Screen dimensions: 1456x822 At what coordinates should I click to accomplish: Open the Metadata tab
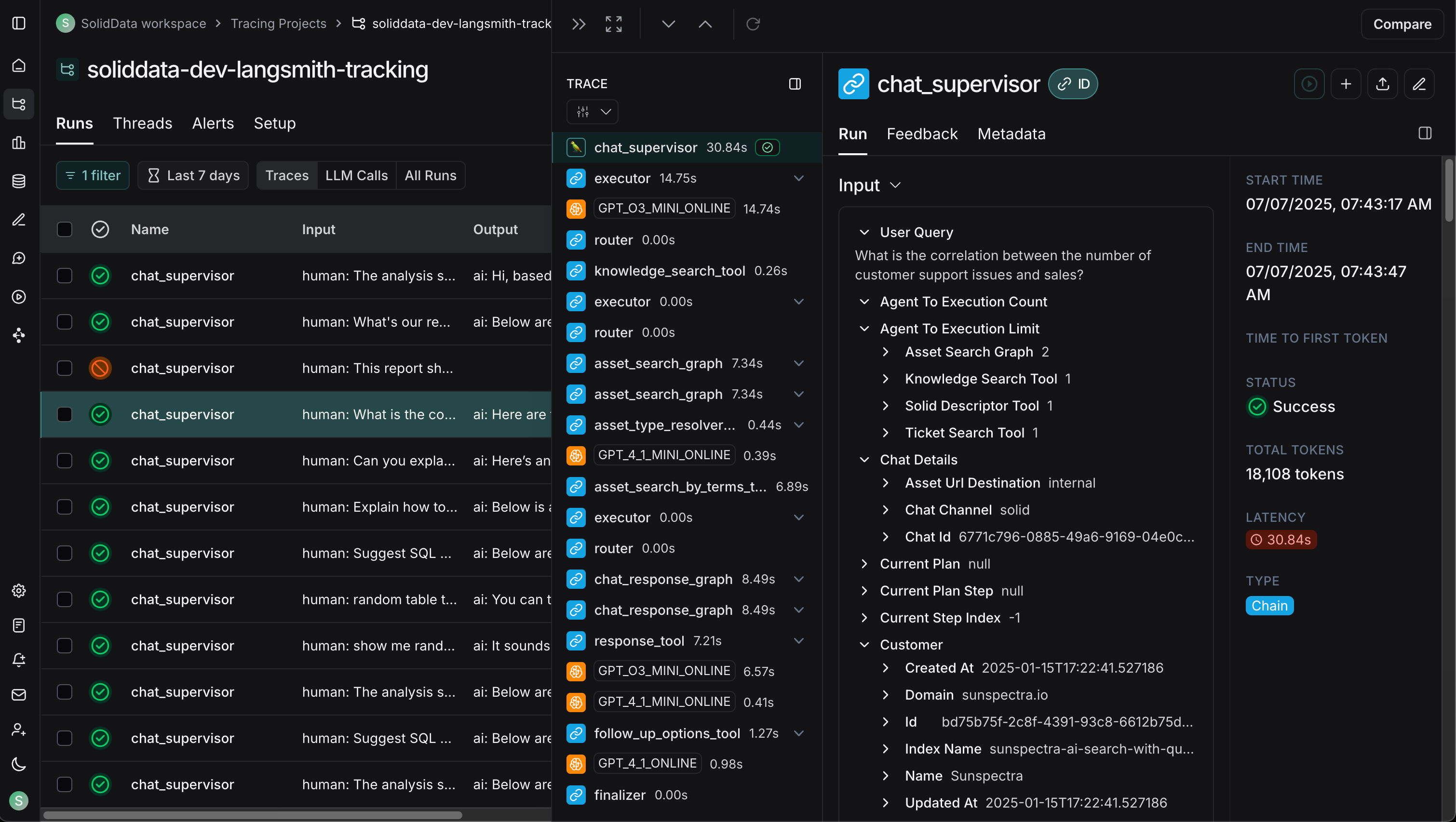1011,134
